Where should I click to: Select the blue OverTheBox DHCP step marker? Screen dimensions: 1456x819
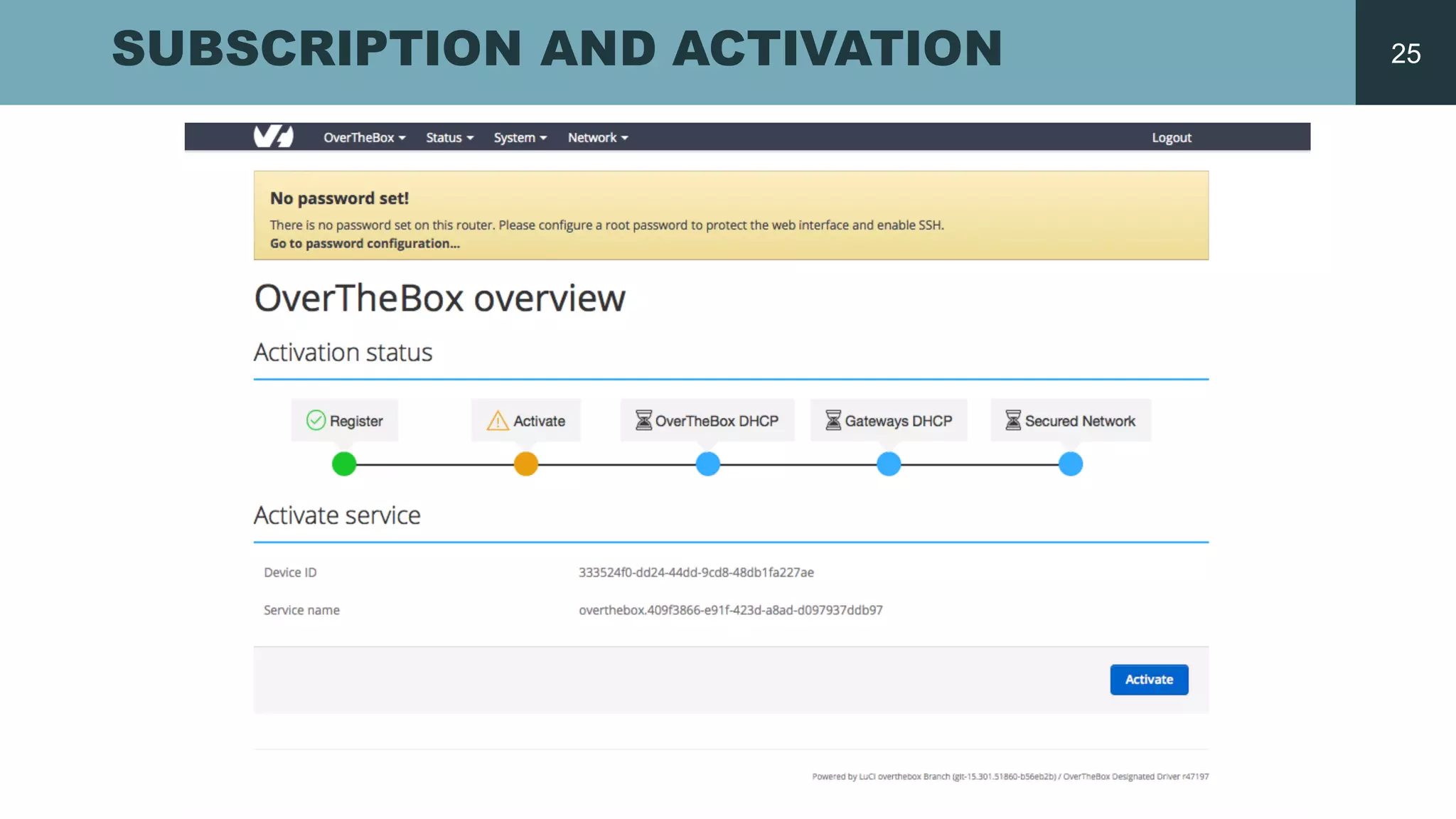click(708, 464)
